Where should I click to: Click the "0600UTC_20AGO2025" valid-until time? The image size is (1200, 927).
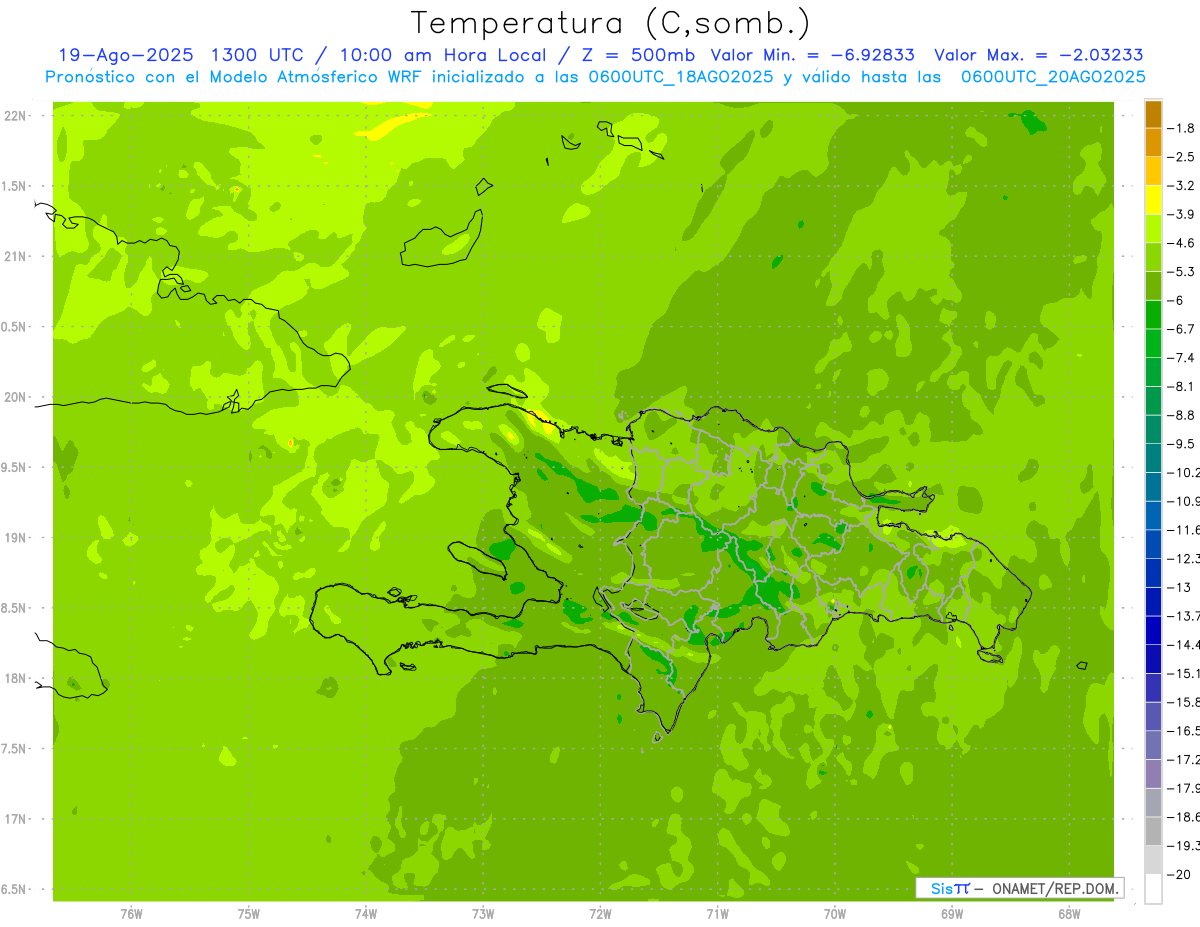pyautogui.click(x=1053, y=77)
